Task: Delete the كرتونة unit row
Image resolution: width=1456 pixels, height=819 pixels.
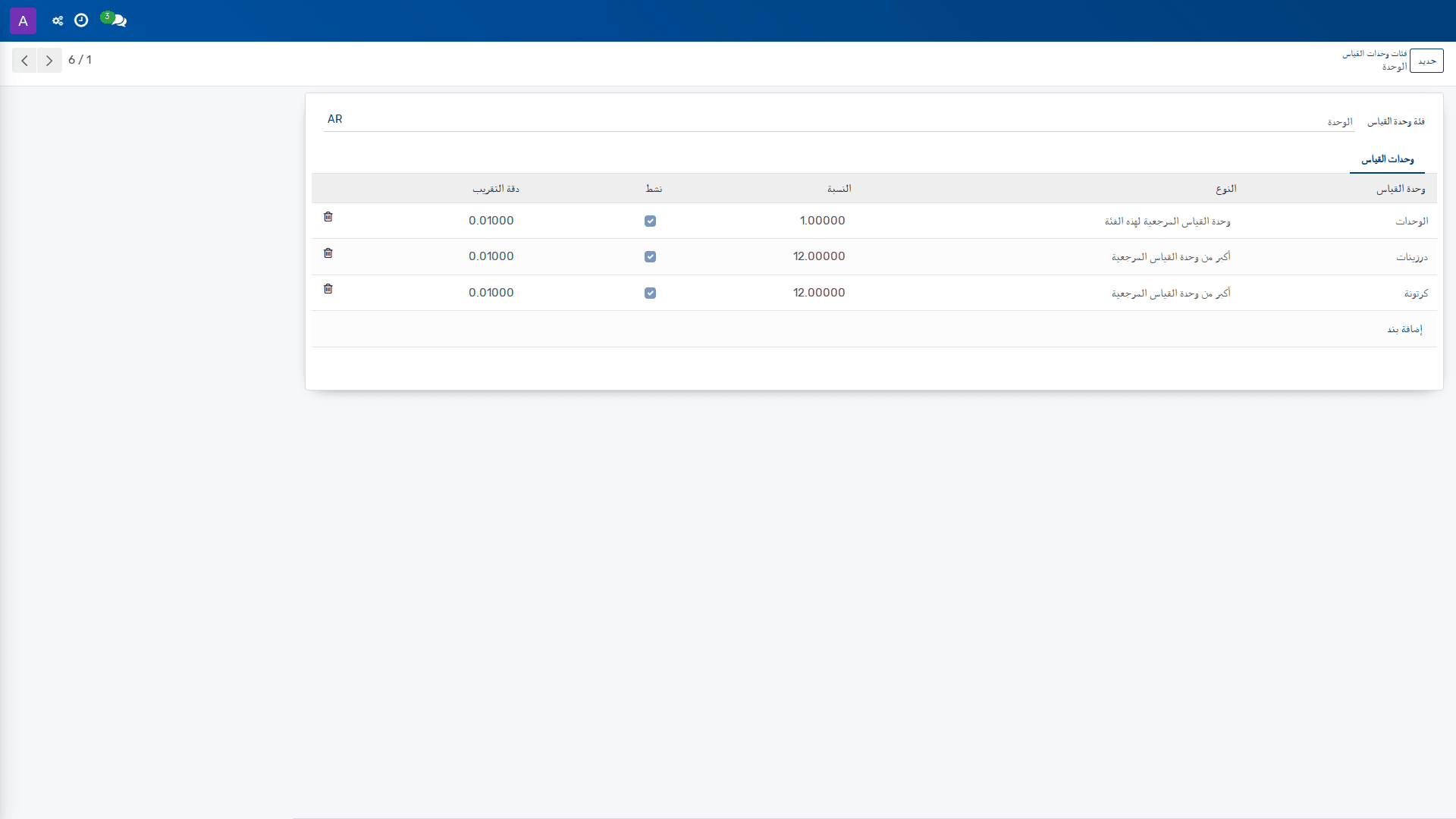Action: point(328,289)
